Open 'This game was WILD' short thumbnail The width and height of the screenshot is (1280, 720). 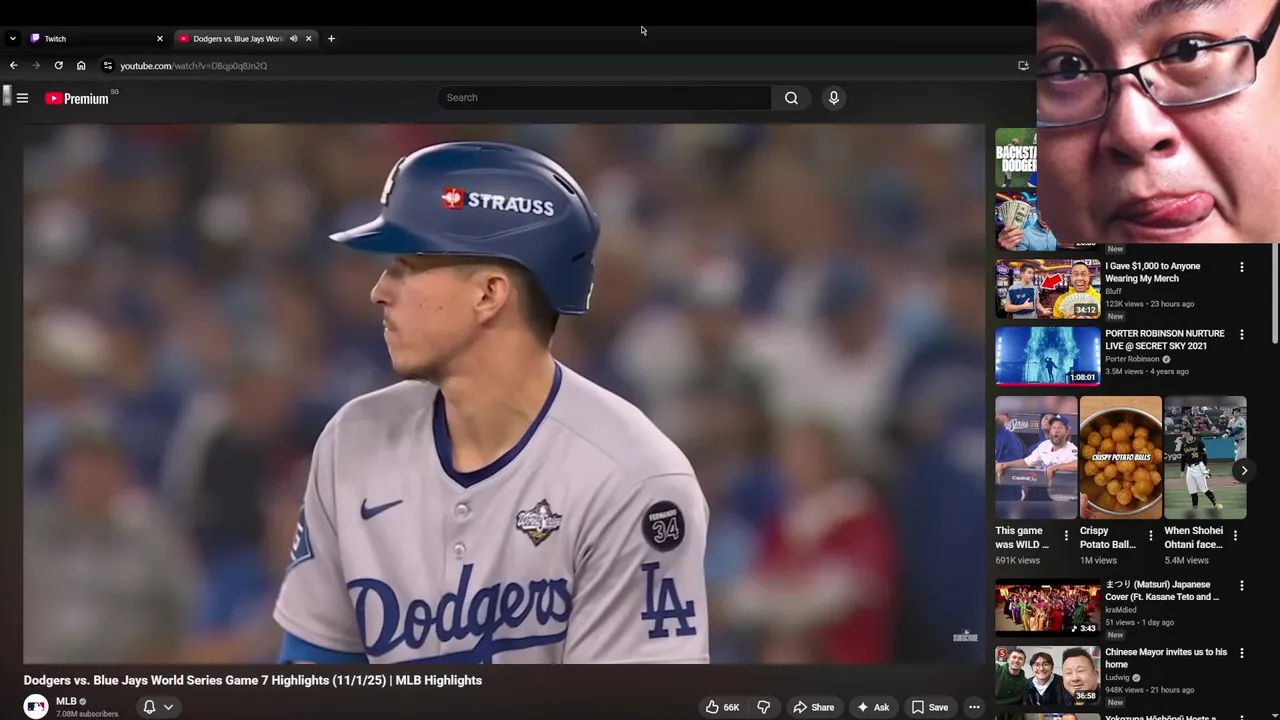(x=1036, y=457)
